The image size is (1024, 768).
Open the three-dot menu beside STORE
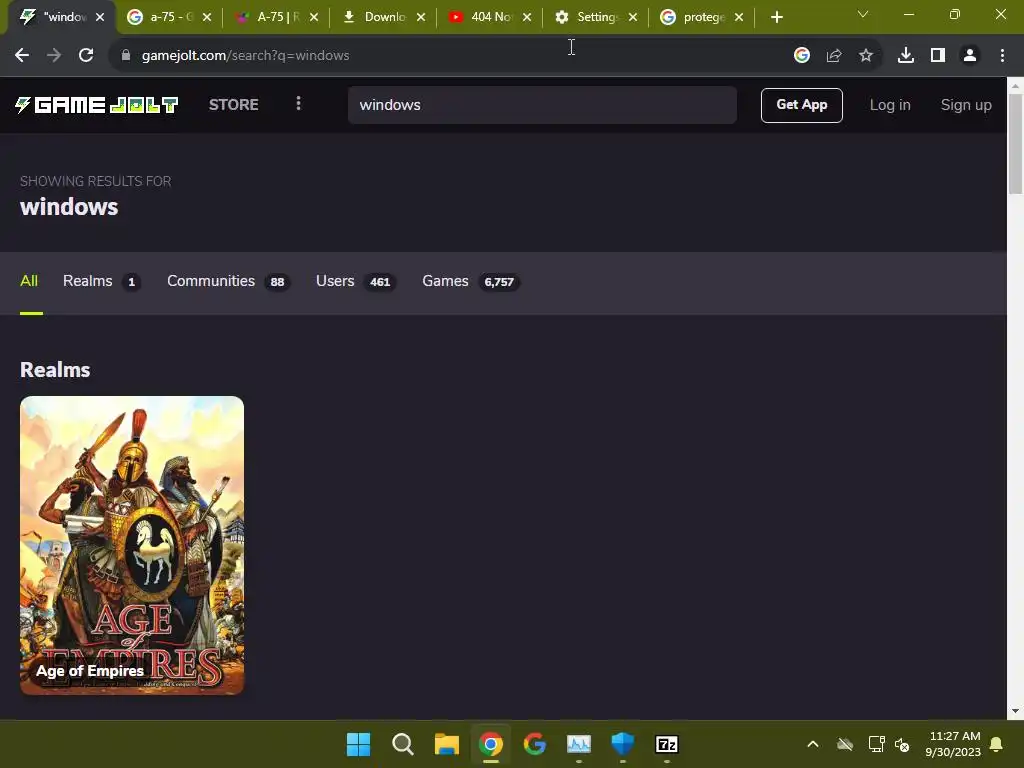click(298, 104)
